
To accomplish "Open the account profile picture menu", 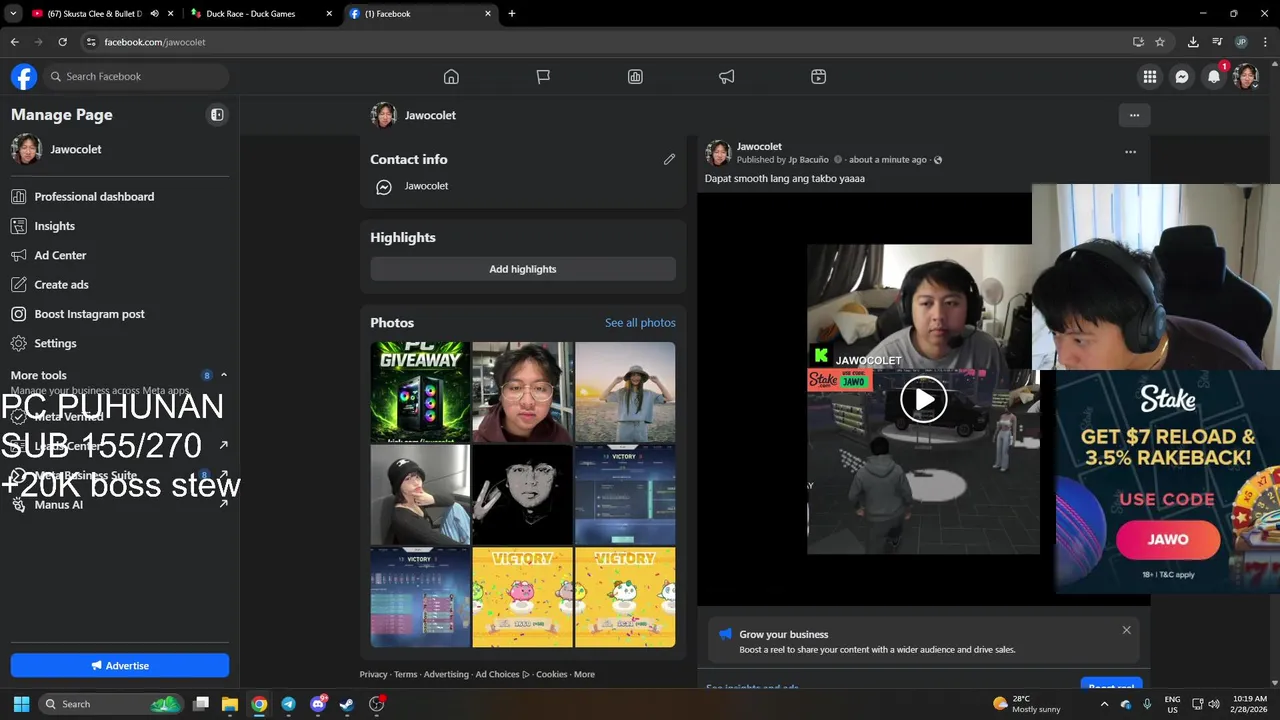I will tap(1246, 77).
